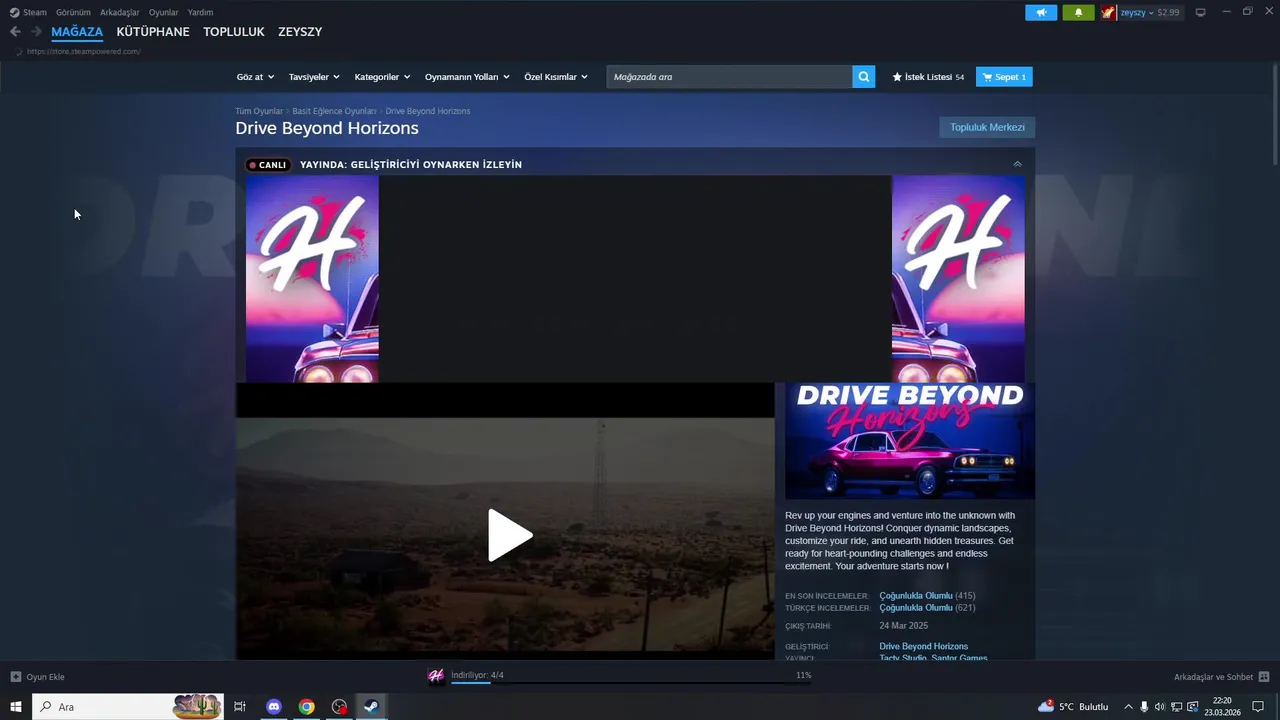Click the red CANLI live badge
Viewport: 1280px width, 720px height.
click(x=268, y=165)
